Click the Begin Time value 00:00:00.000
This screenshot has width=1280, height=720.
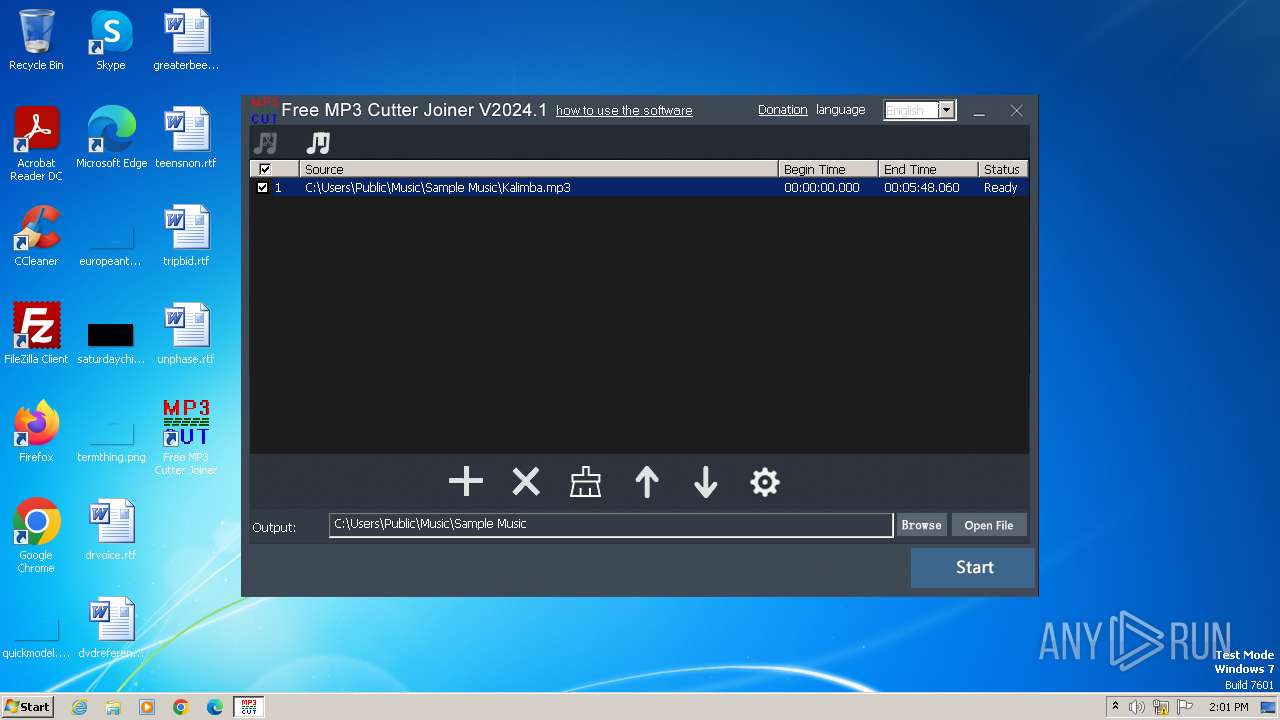(x=821, y=187)
